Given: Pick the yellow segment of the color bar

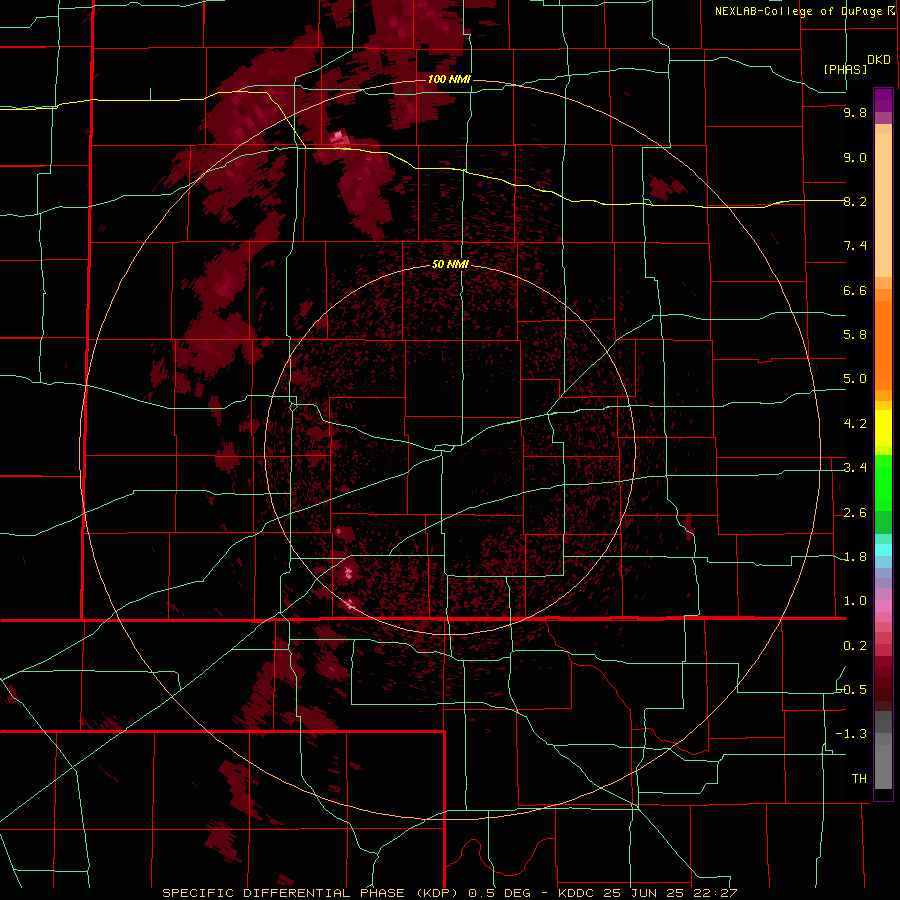Looking at the screenshot, I should click(883, 427).
